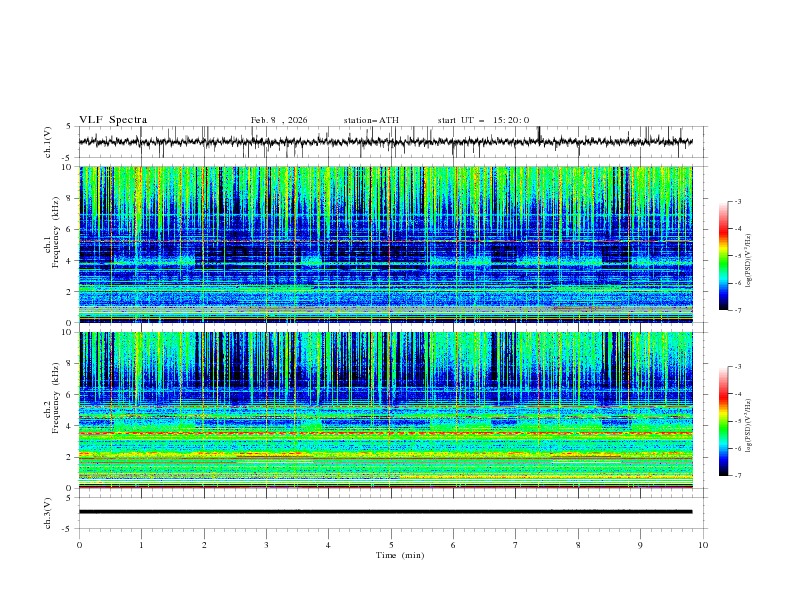Click the "ch.1(V)" waveform axis label
The height and width of the screenshot is (612, 792).
pos(48,142)
